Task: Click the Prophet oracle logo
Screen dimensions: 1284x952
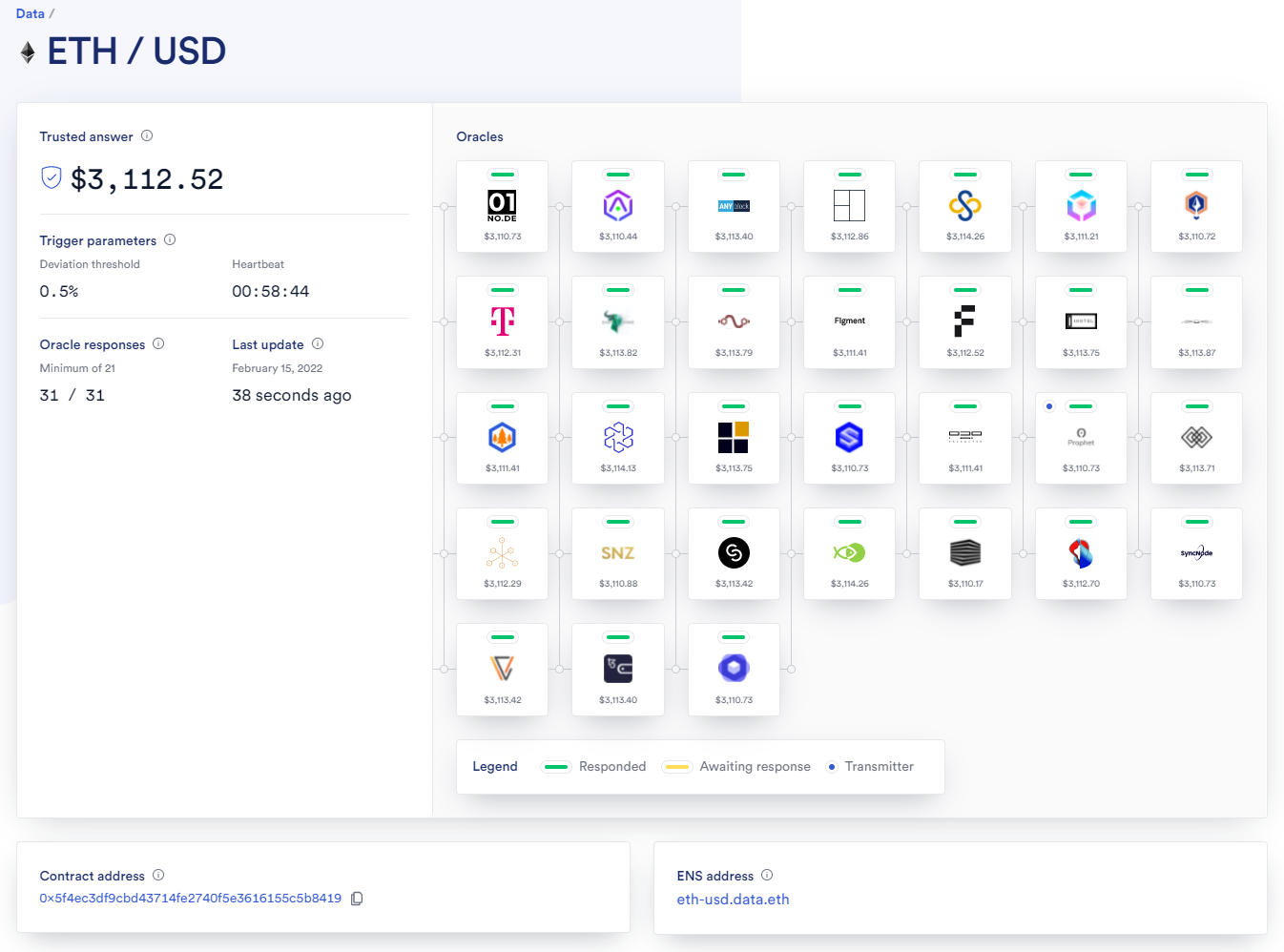Action: click(1081, 437)
